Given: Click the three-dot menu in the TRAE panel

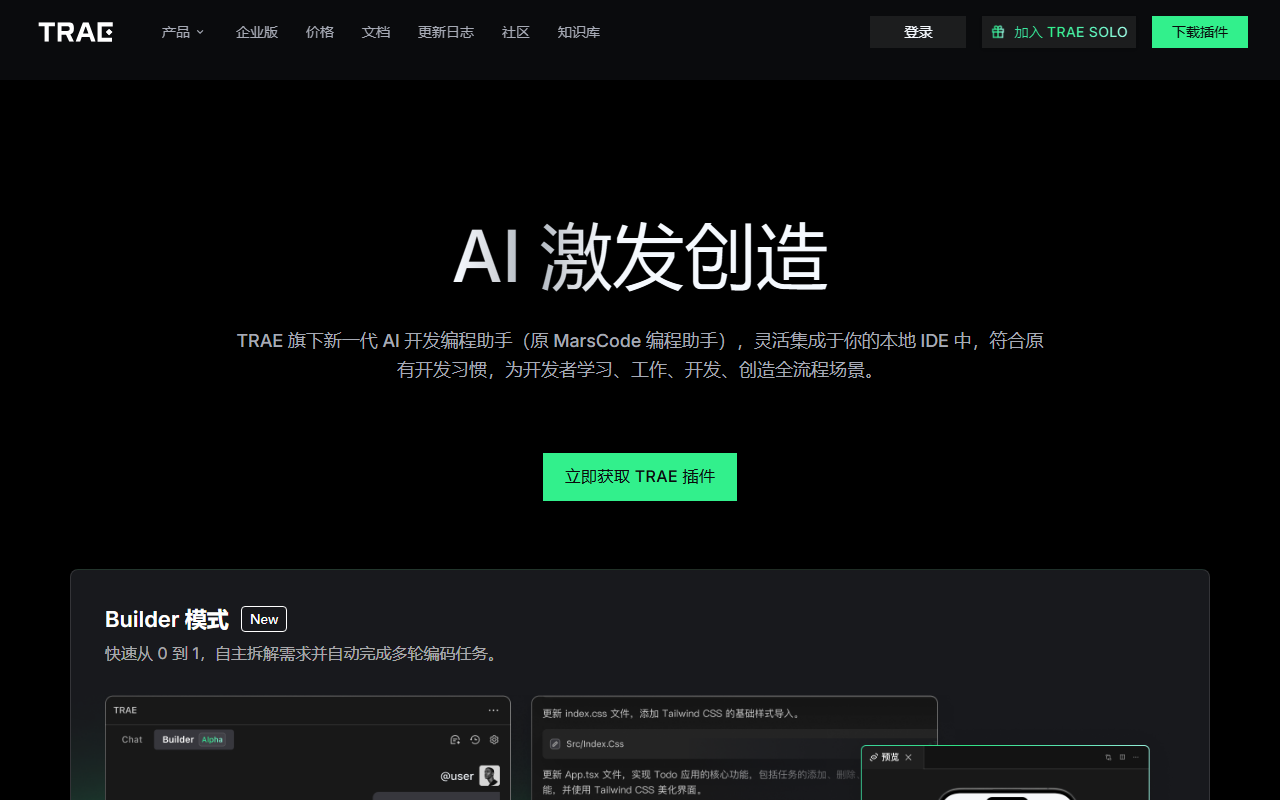Looking at the screenshot, I should (493, 710).
